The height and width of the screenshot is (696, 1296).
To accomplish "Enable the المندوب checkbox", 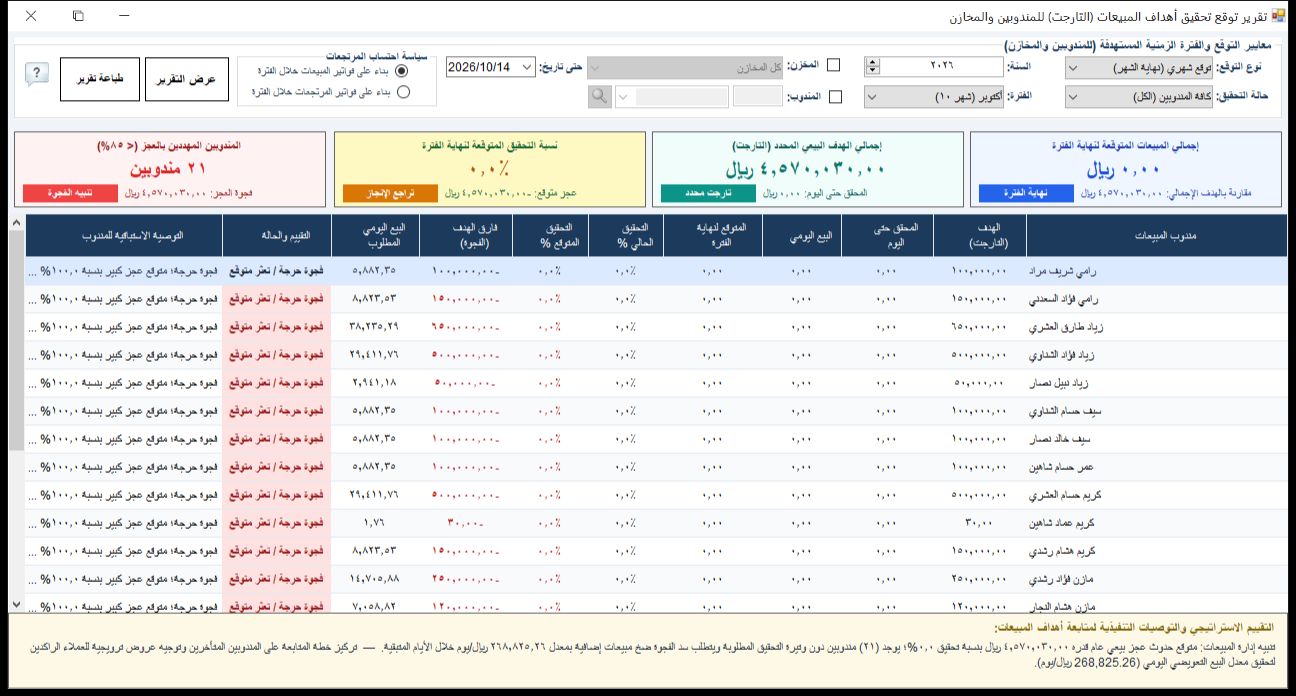I will tap(834, 96).
